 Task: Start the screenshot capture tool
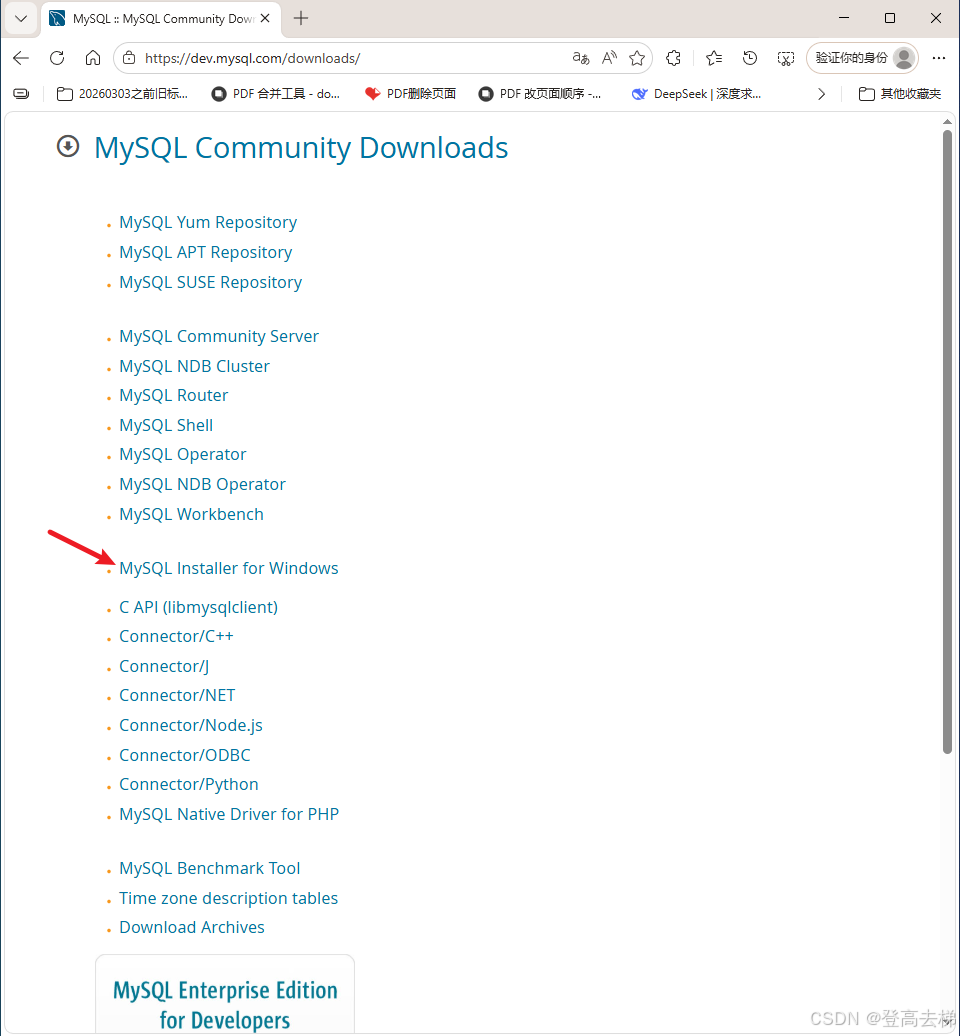[786, 58]
